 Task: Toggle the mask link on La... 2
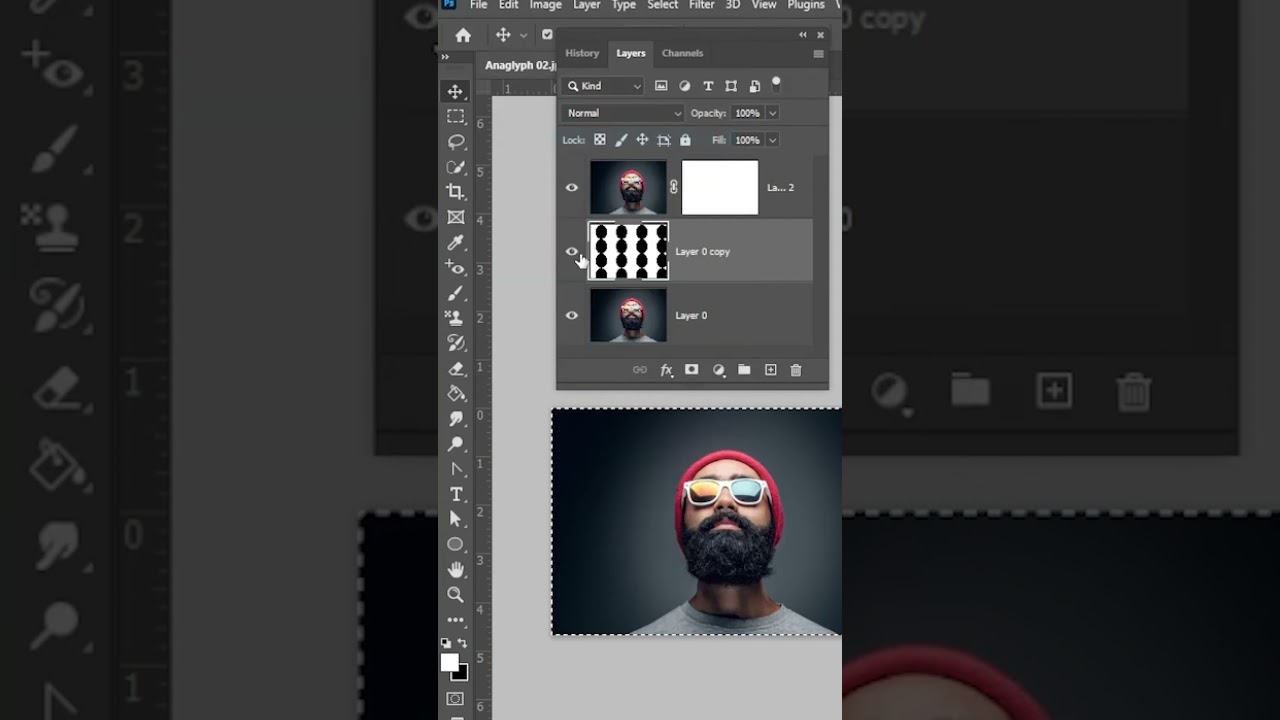(673, 187)
